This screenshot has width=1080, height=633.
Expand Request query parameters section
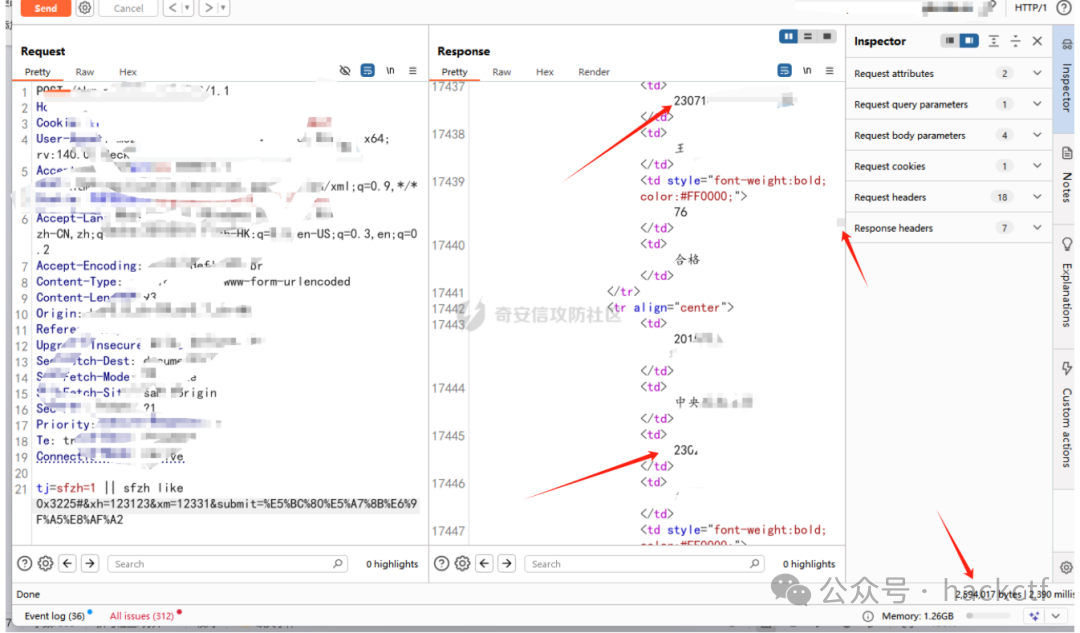[949, 105]
